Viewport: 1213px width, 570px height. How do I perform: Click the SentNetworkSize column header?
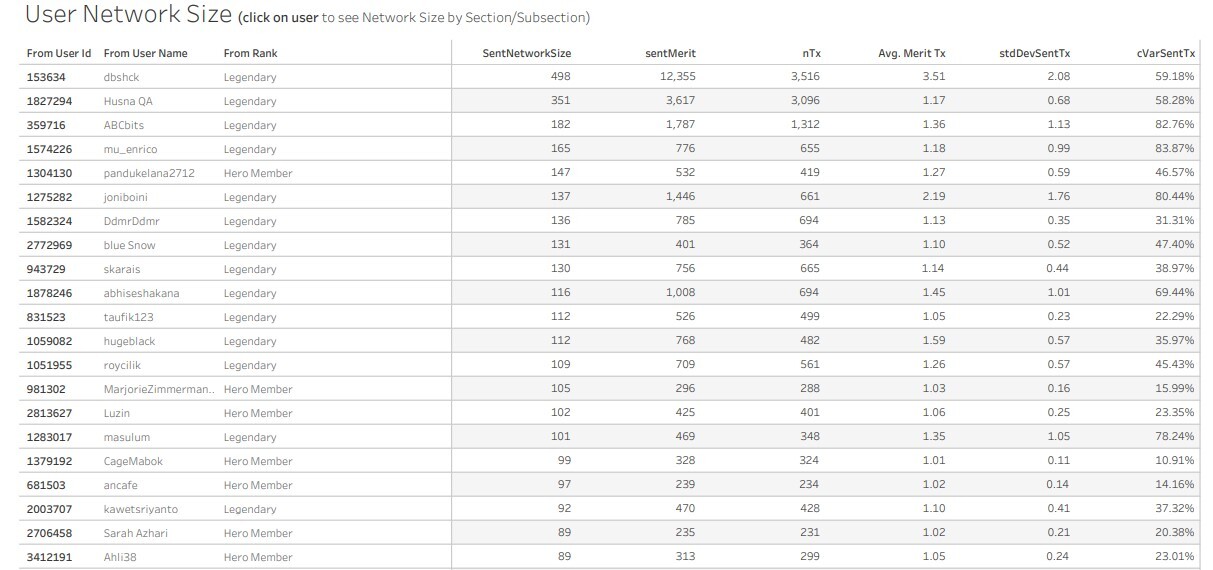pyautogui.click(x=526, y=53)
